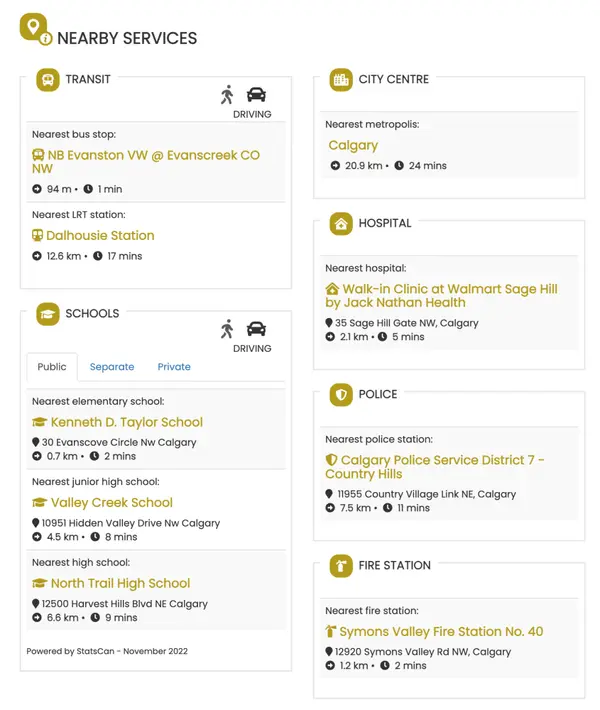Click the Nearby Services location pin icon

tap(34, 28)
